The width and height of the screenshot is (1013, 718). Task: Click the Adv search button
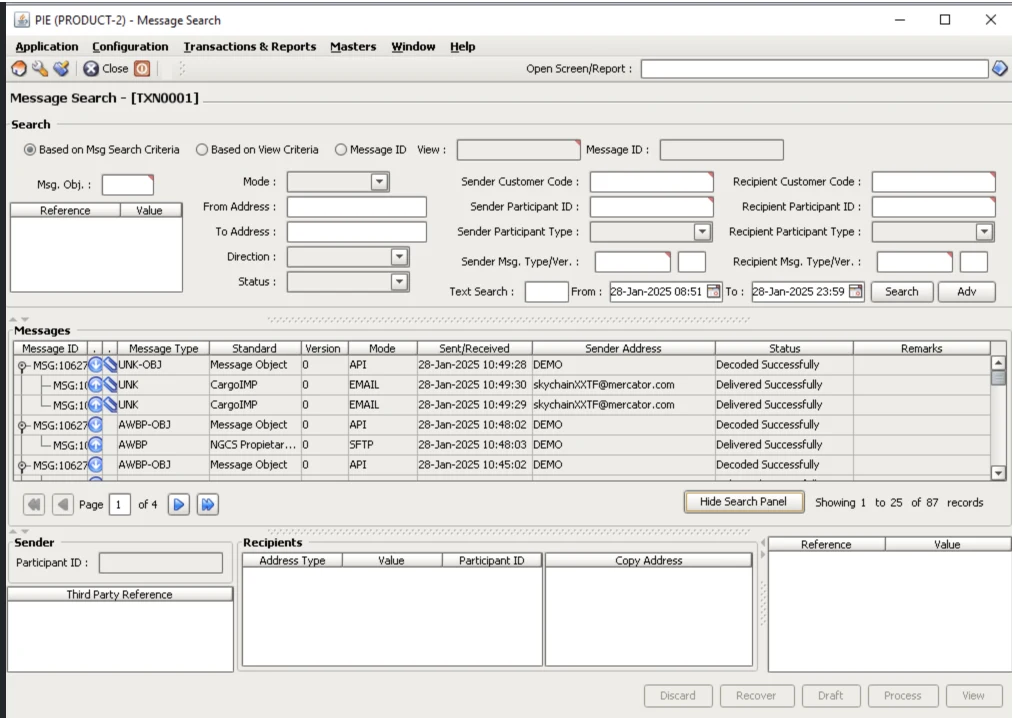coord(966,291)
